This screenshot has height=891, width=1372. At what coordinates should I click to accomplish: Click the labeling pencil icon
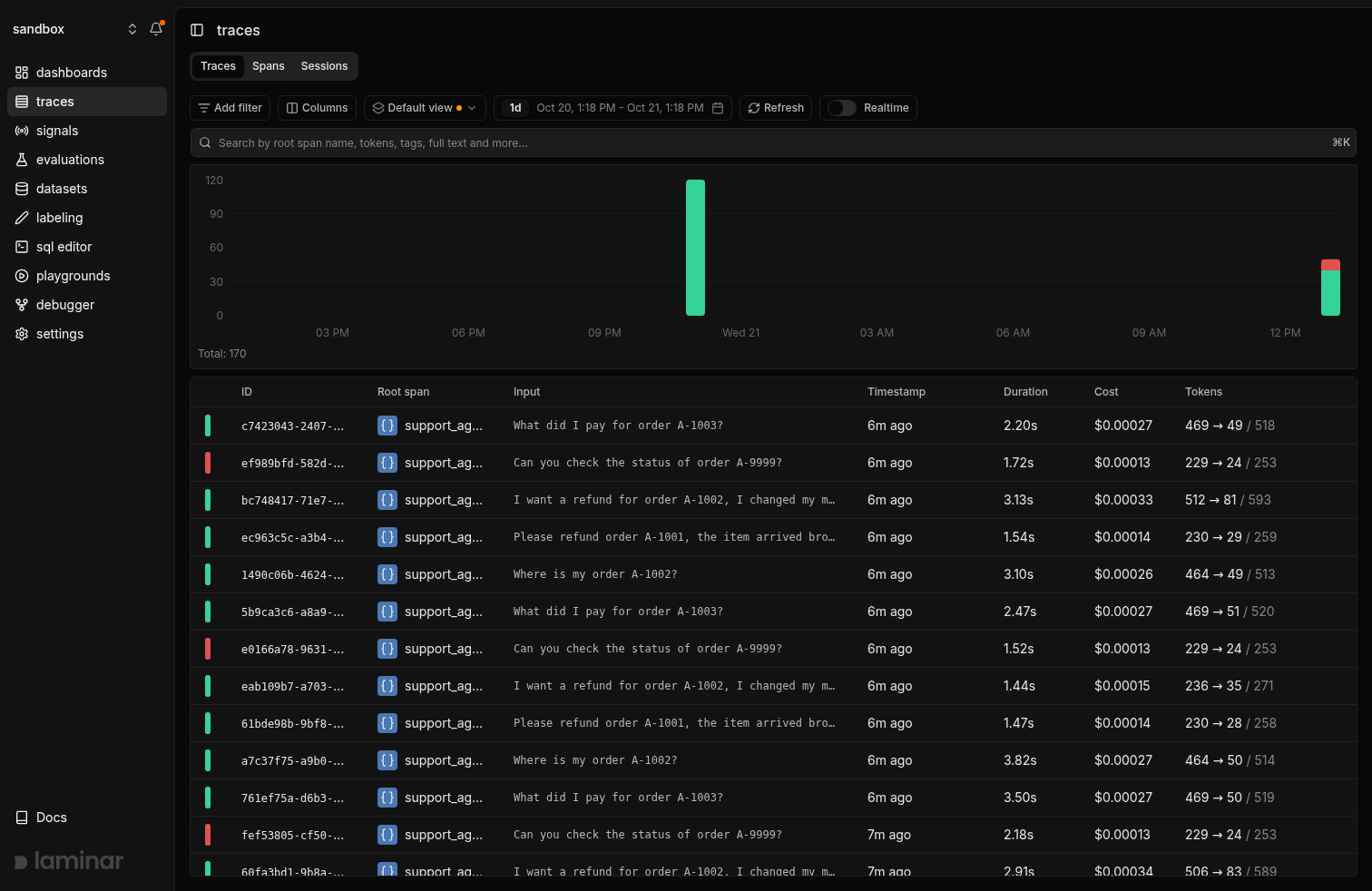pyautogui.click(x=22, y=218)
